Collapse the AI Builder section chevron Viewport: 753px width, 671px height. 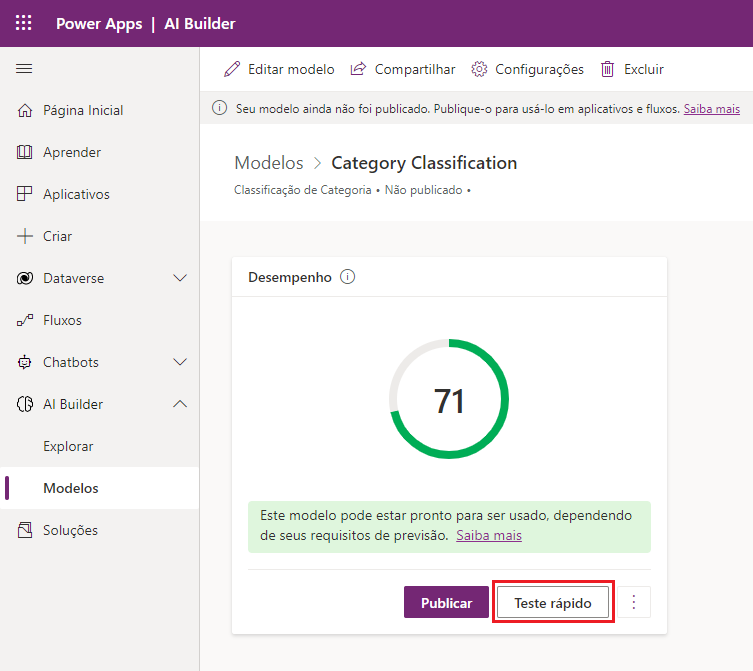(180, 404)
